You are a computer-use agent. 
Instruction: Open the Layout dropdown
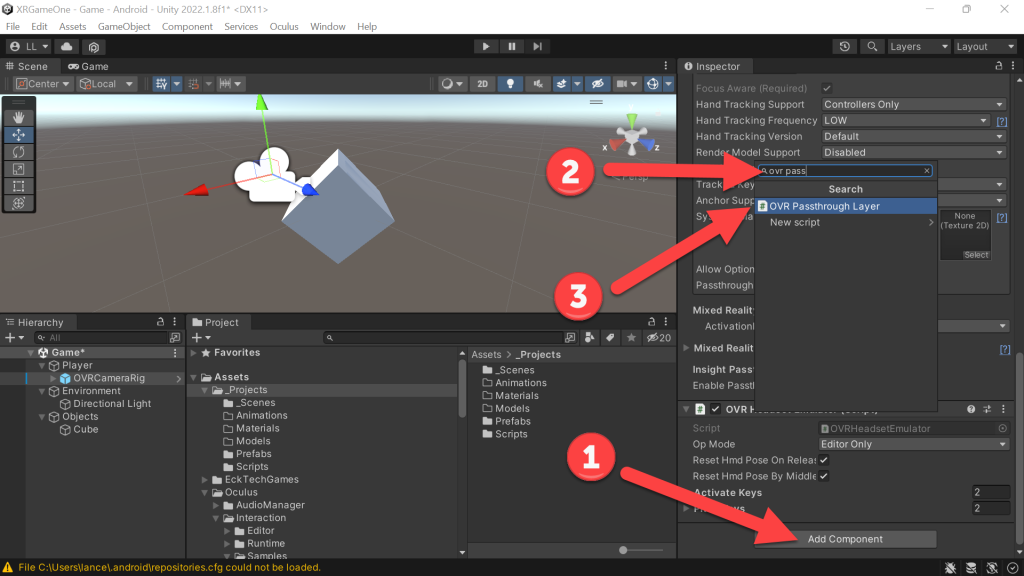(x=985, y=46)
